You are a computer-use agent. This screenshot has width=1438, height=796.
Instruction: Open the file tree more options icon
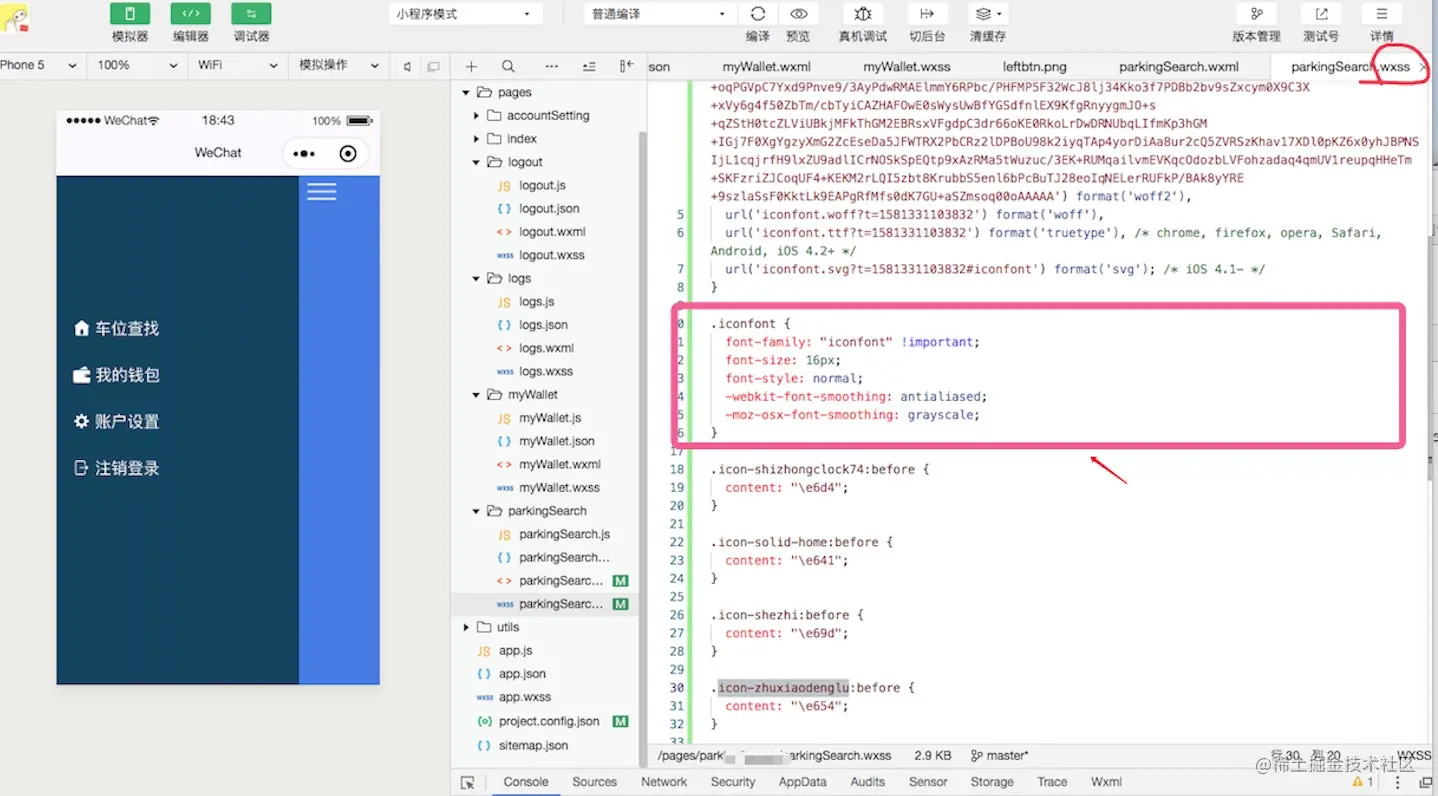click(x=552, y=66)
